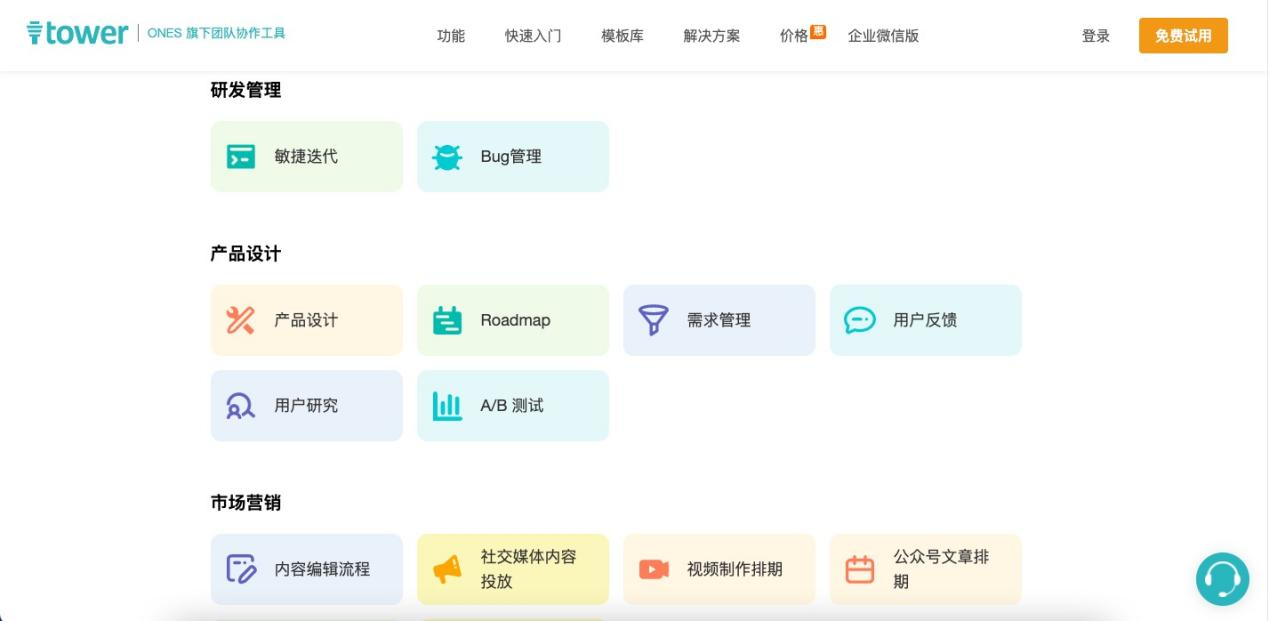1269x621 pixels.
Task: Open the customer support headset chat
Action: coord(1222,579)
